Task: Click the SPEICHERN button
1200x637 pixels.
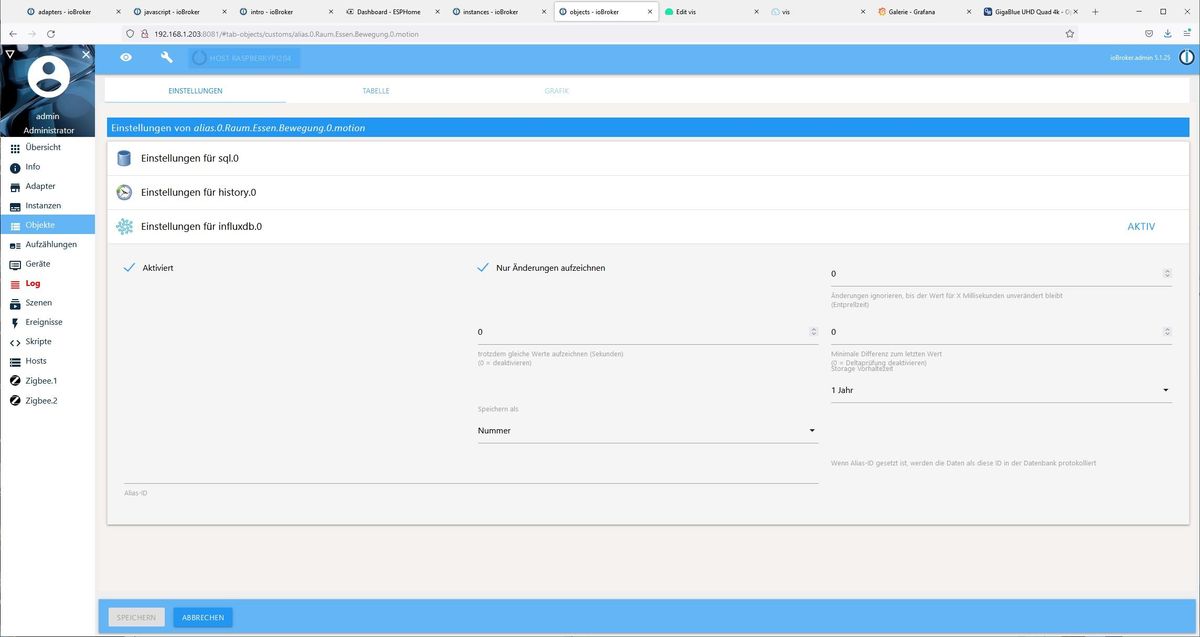Action: tap(136, 618)
